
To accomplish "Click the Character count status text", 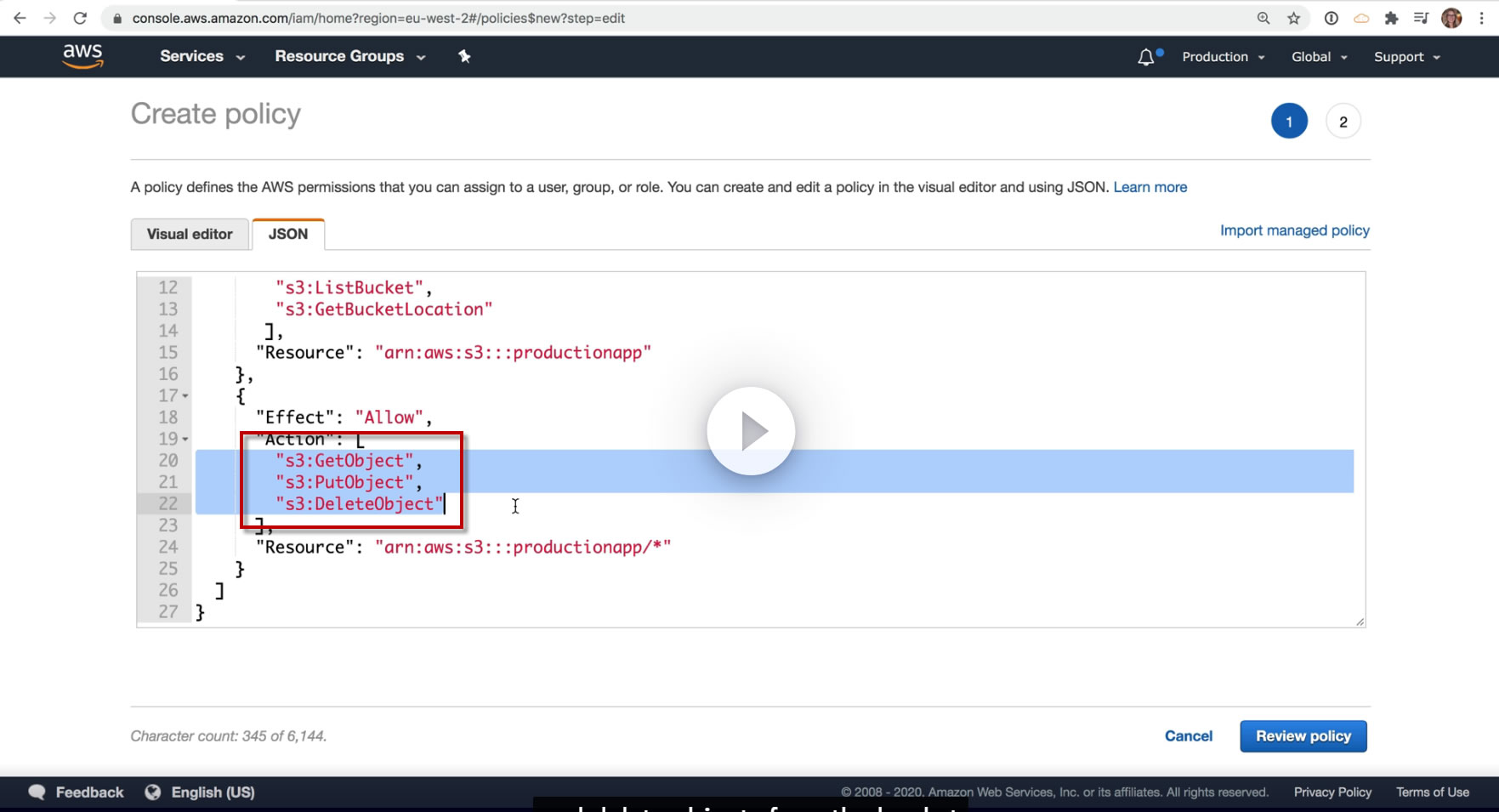I will (x=229, y=736).
